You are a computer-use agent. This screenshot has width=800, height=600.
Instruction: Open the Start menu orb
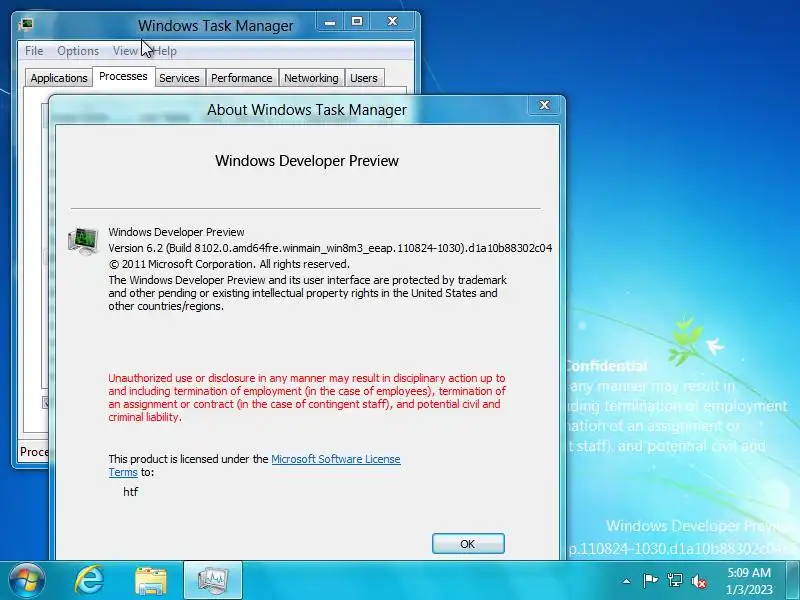point(27,580)
